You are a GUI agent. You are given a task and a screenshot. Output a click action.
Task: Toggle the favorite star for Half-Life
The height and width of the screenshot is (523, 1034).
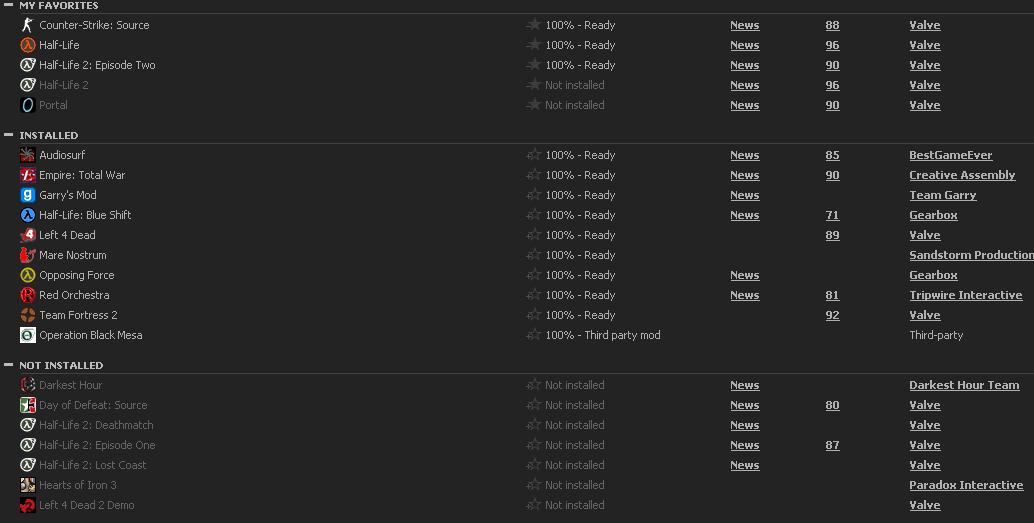pyautogui.click(x=533, y=45)
